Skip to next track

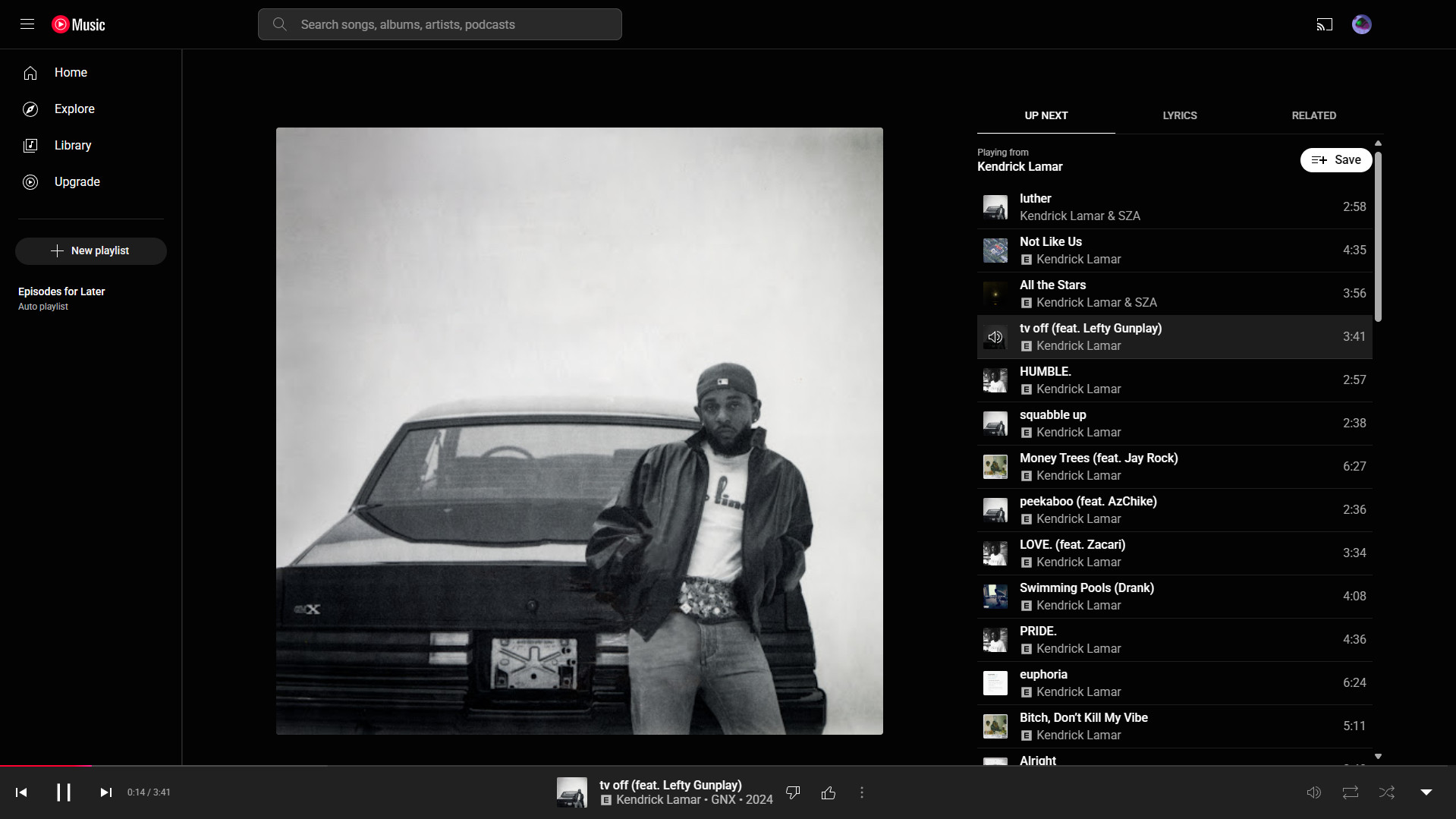point(106,792)
